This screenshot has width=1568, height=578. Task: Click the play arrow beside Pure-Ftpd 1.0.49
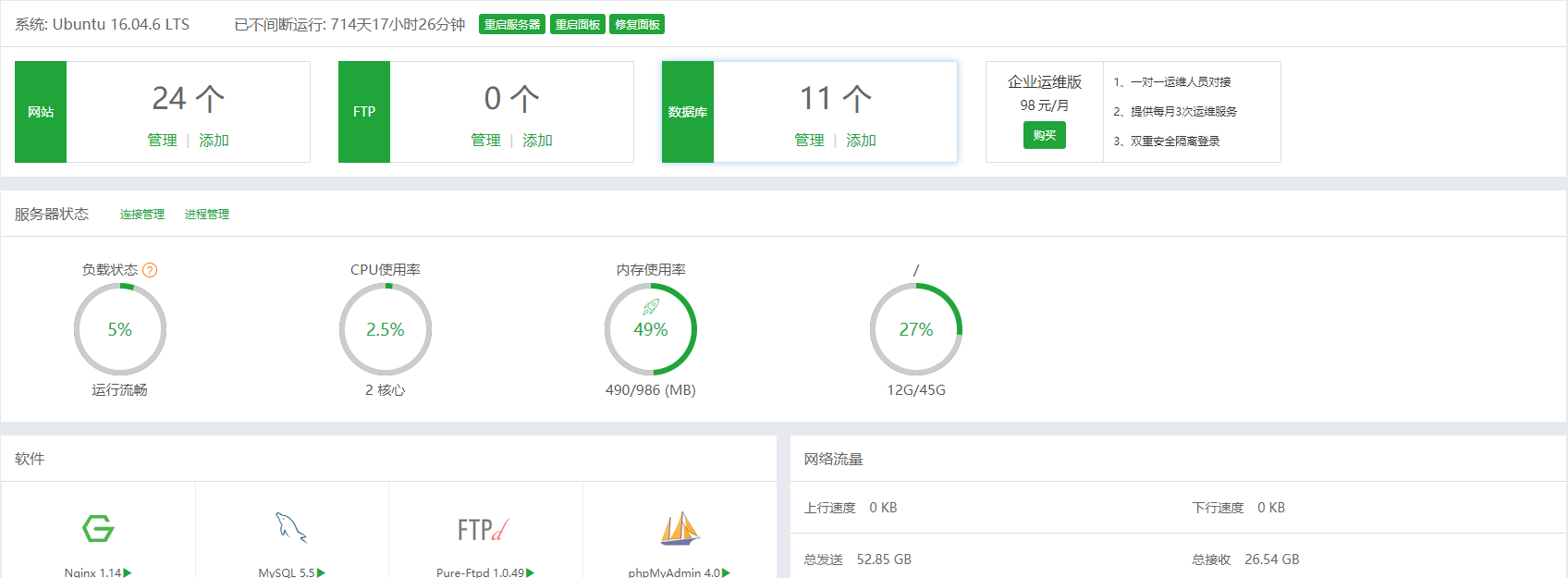(530, 572)
